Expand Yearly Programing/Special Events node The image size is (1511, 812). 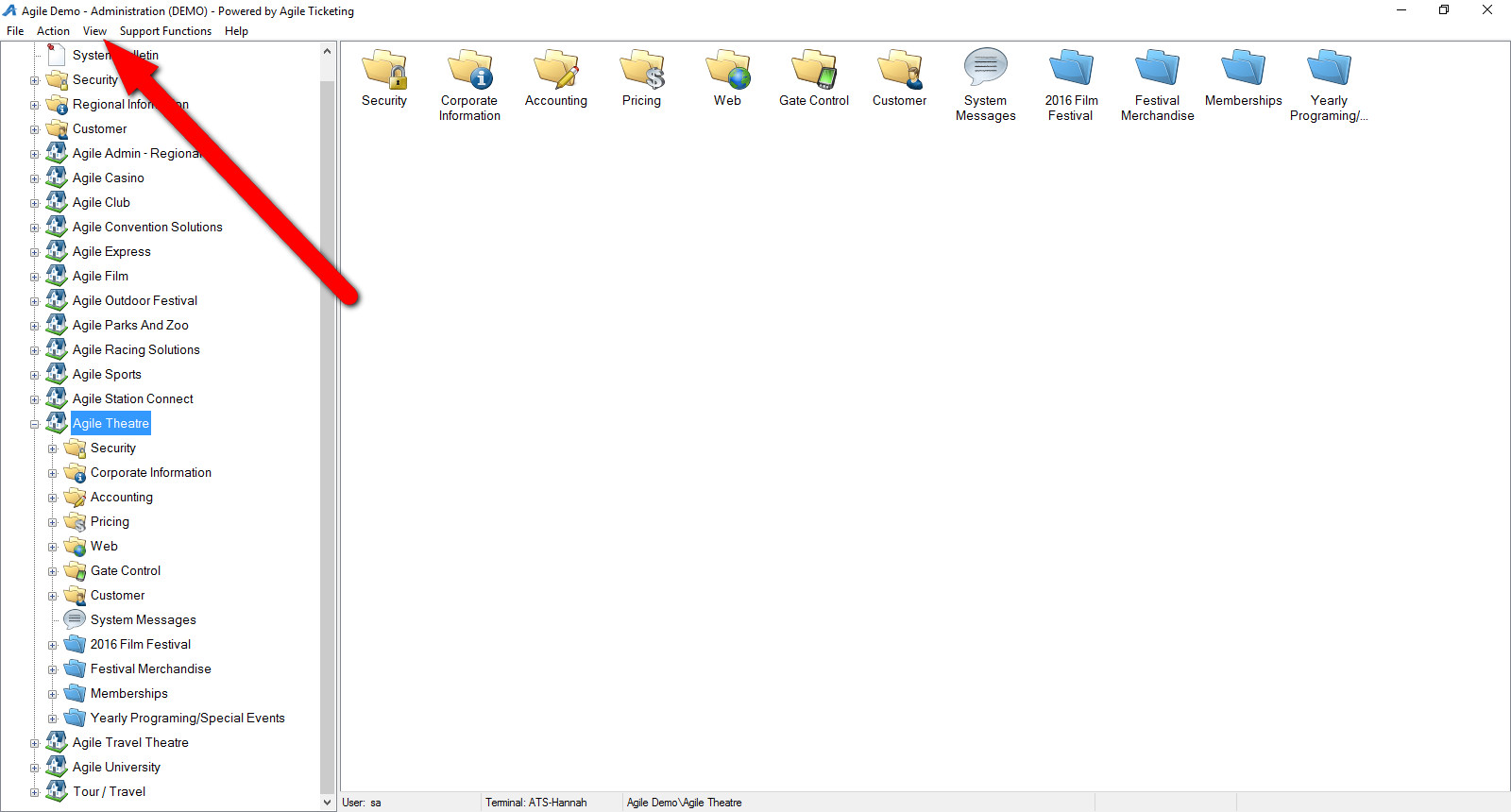(53, 719)
